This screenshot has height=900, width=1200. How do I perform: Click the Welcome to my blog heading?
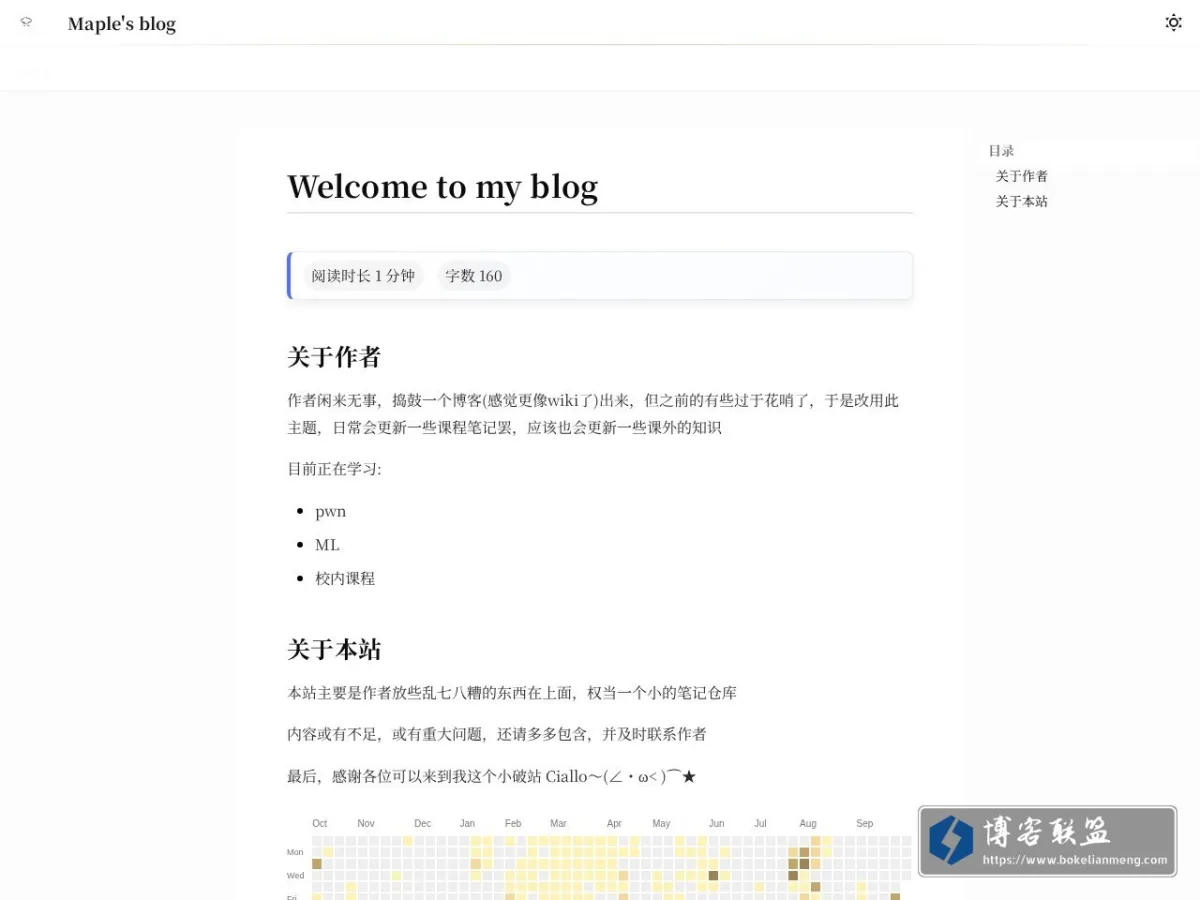443,187
